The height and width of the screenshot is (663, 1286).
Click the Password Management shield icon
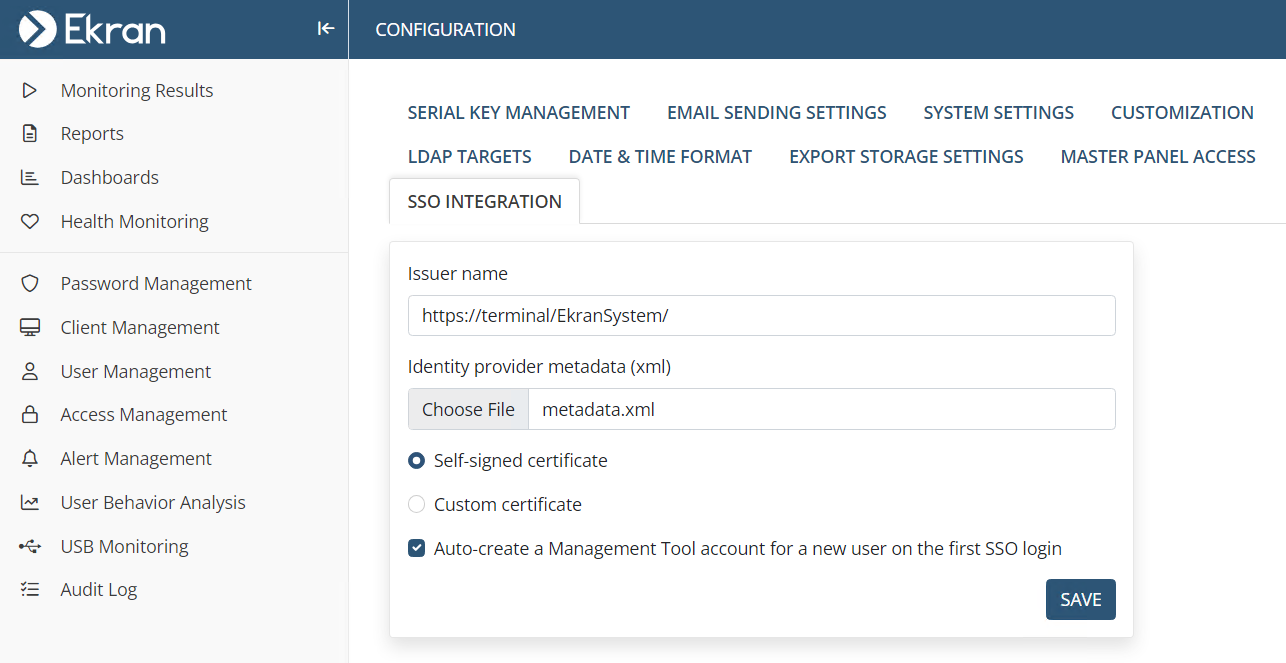coord(30,284)
